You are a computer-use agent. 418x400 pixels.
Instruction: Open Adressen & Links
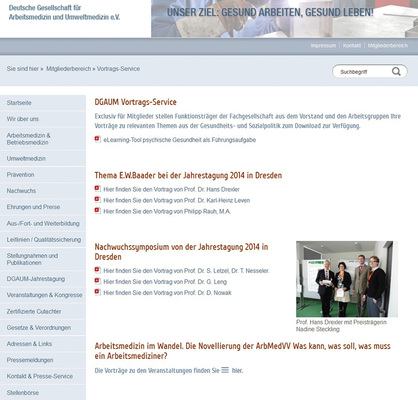coord(43,344)
